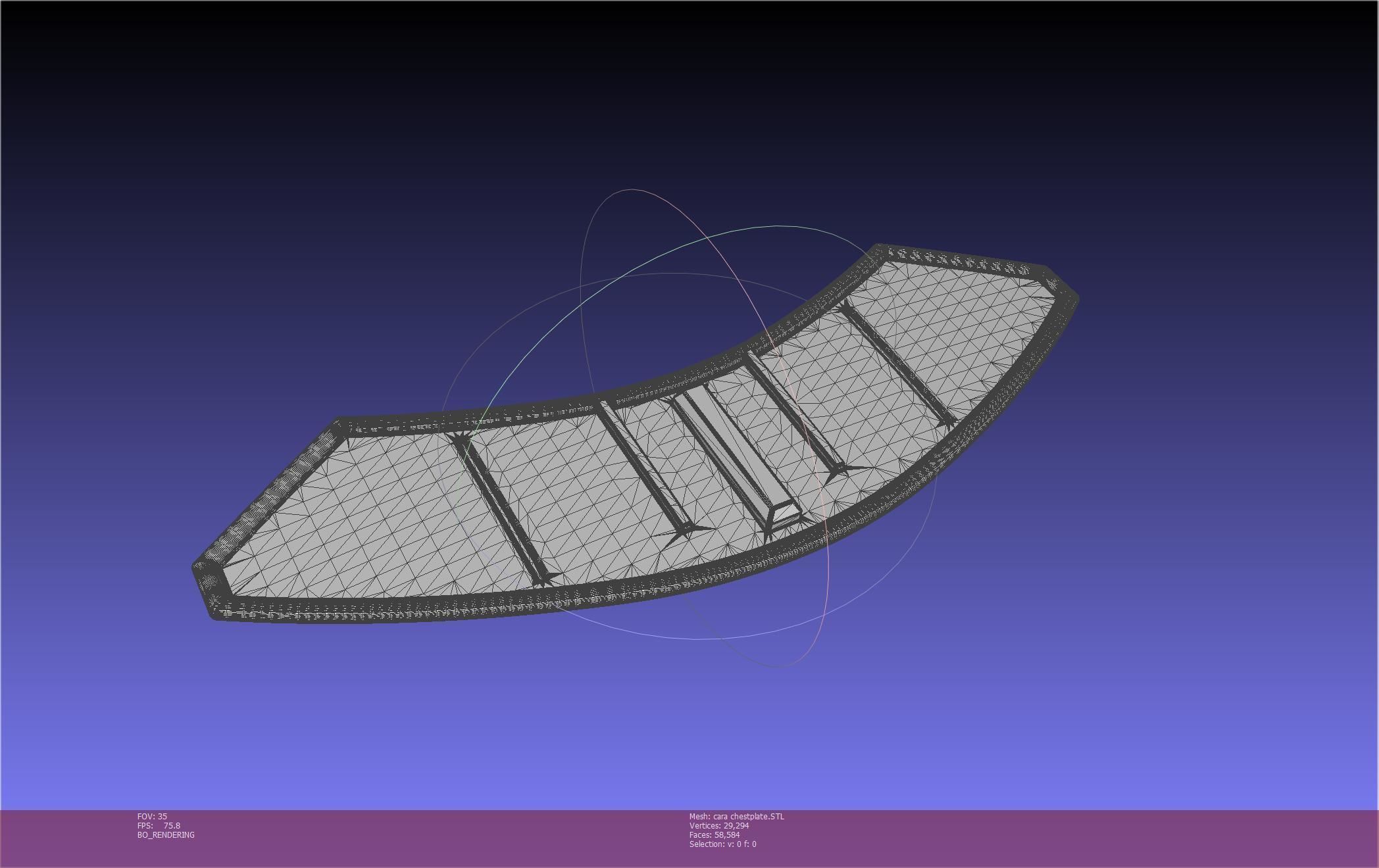Click the BO_RENDERING status text

[166, 834]
